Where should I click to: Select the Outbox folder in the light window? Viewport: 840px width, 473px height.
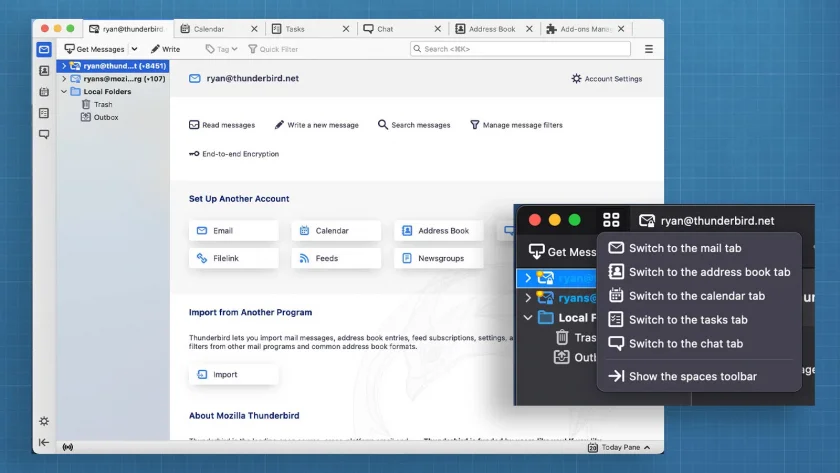100,117
